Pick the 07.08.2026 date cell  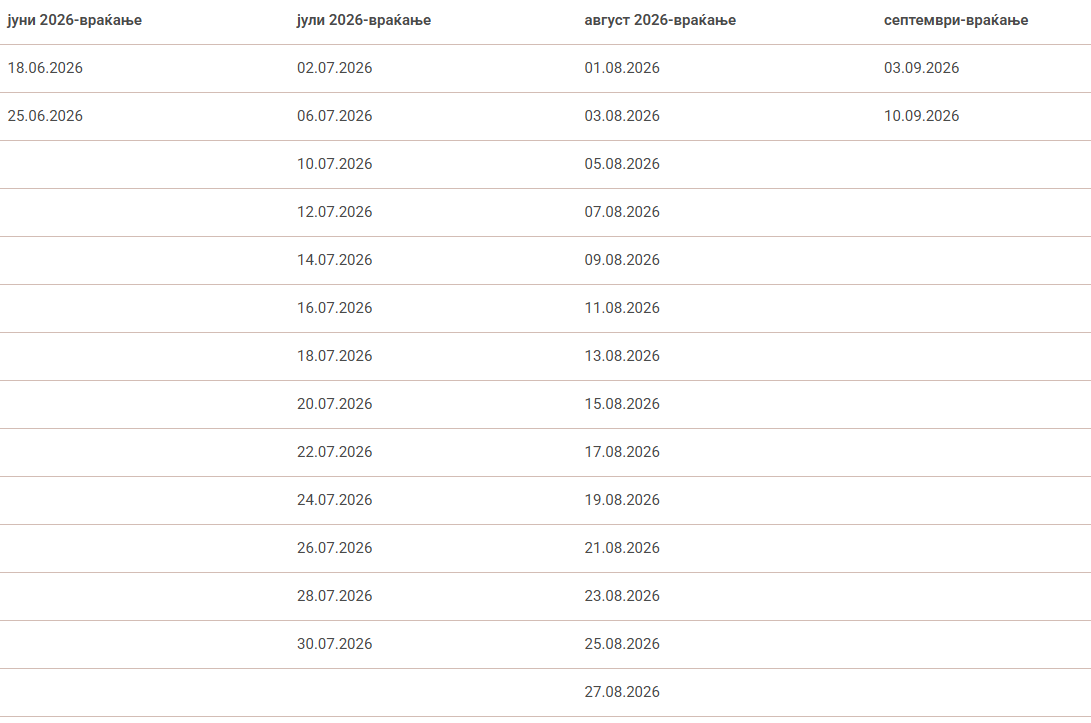[x=622, y=212]
